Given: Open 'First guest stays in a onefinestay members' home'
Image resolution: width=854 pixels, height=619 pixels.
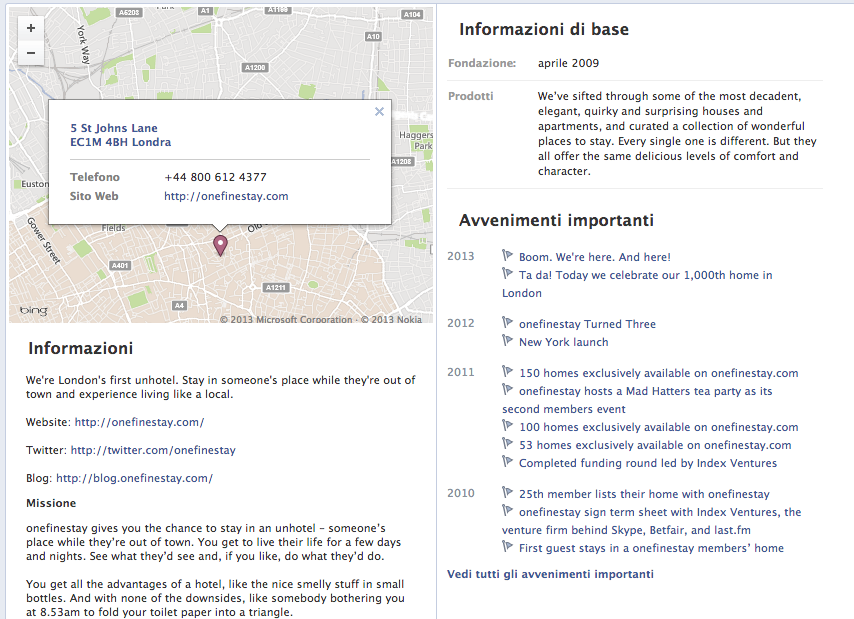Looking at the screenshot, I should pyautogui.click(x=651, y=548).
